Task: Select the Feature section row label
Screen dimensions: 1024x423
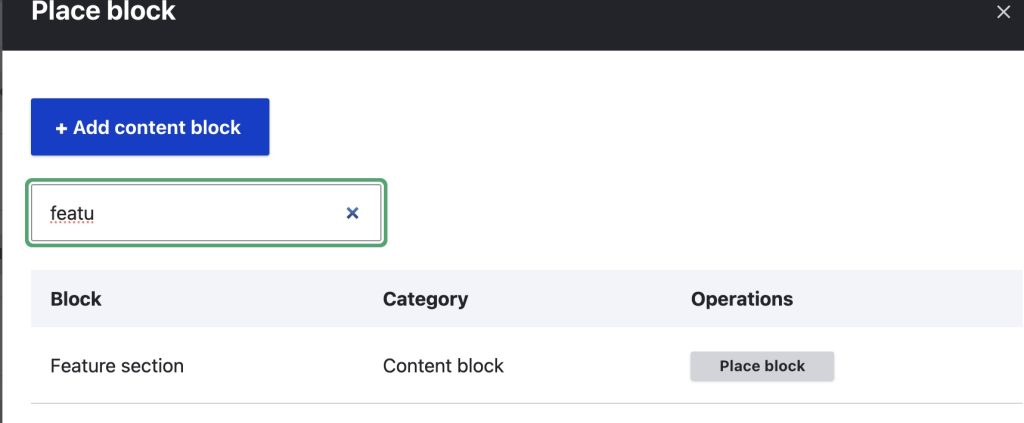Action: click(117, 366)
